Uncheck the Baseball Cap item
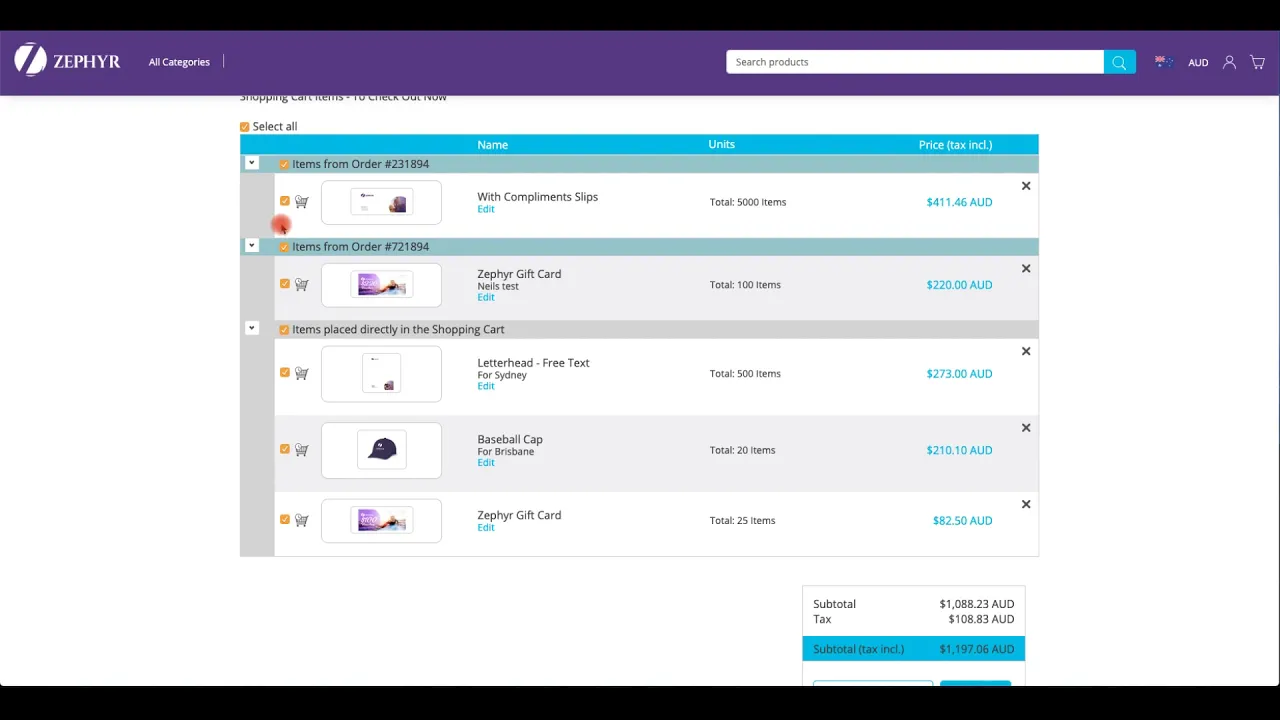The image size is (1280, 720). [x=285, y=449]
